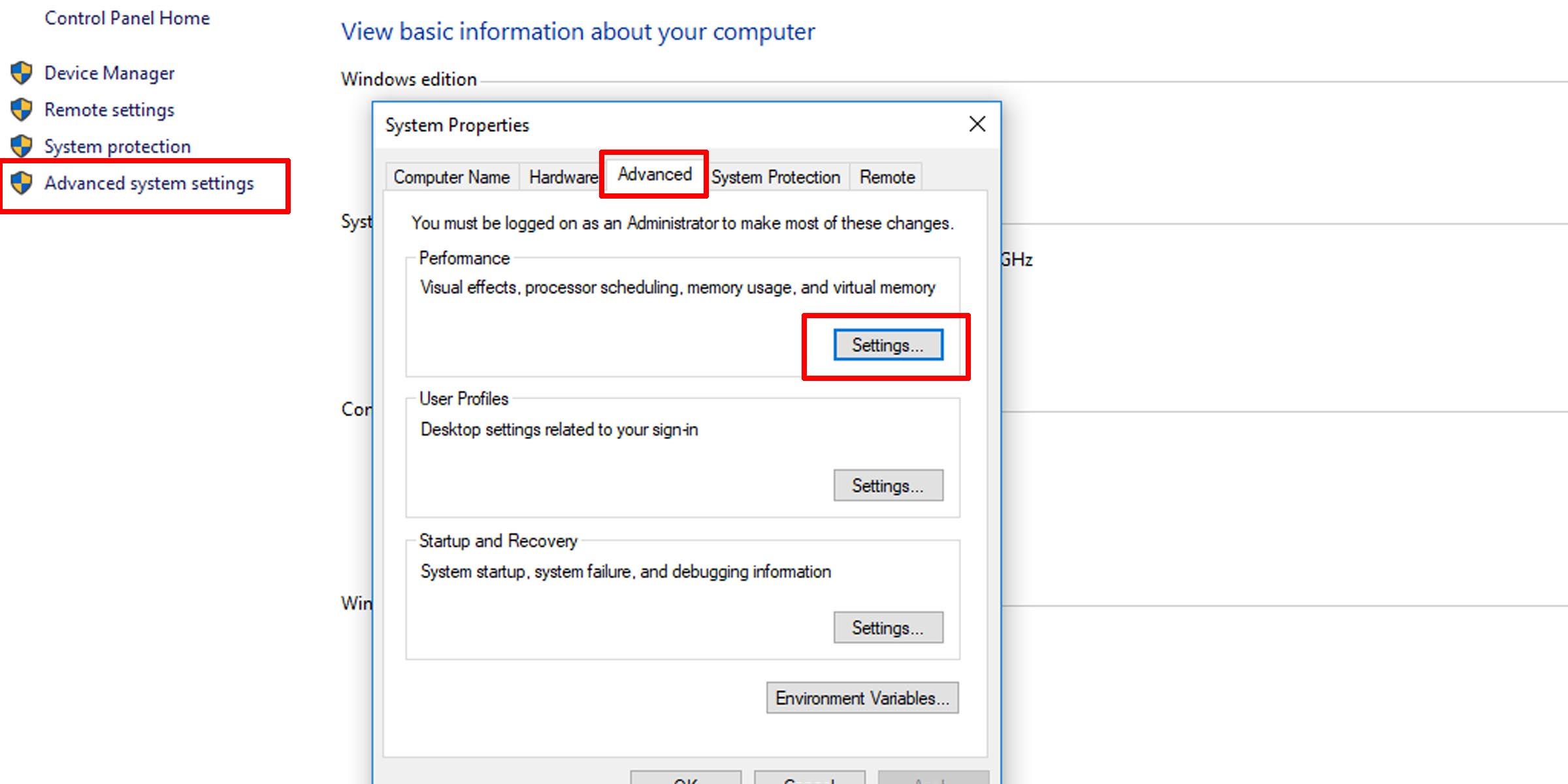Click the shield icon by Advanced system settings
Image resolution: width=1568 pixels, height=784 pixels.
pyautogui.click(x=22, y=184)
